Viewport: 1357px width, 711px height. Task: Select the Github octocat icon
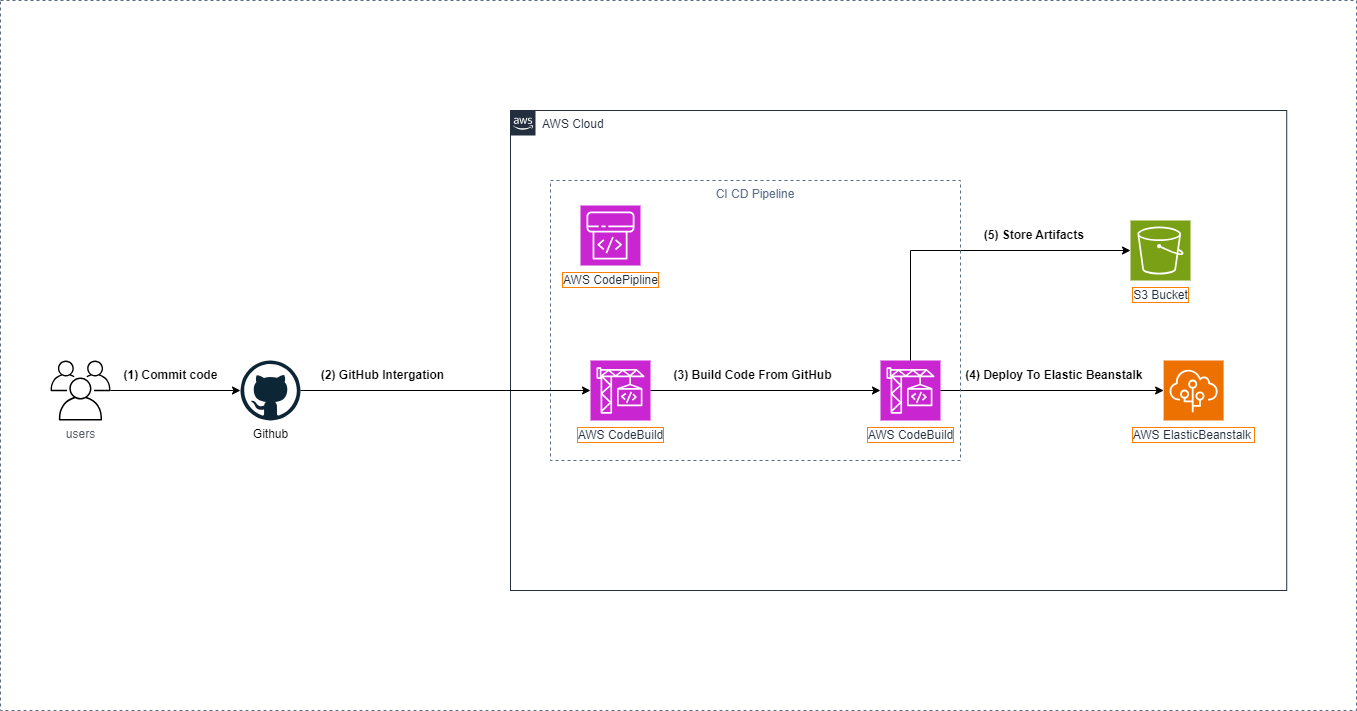[x=270, y=390]
